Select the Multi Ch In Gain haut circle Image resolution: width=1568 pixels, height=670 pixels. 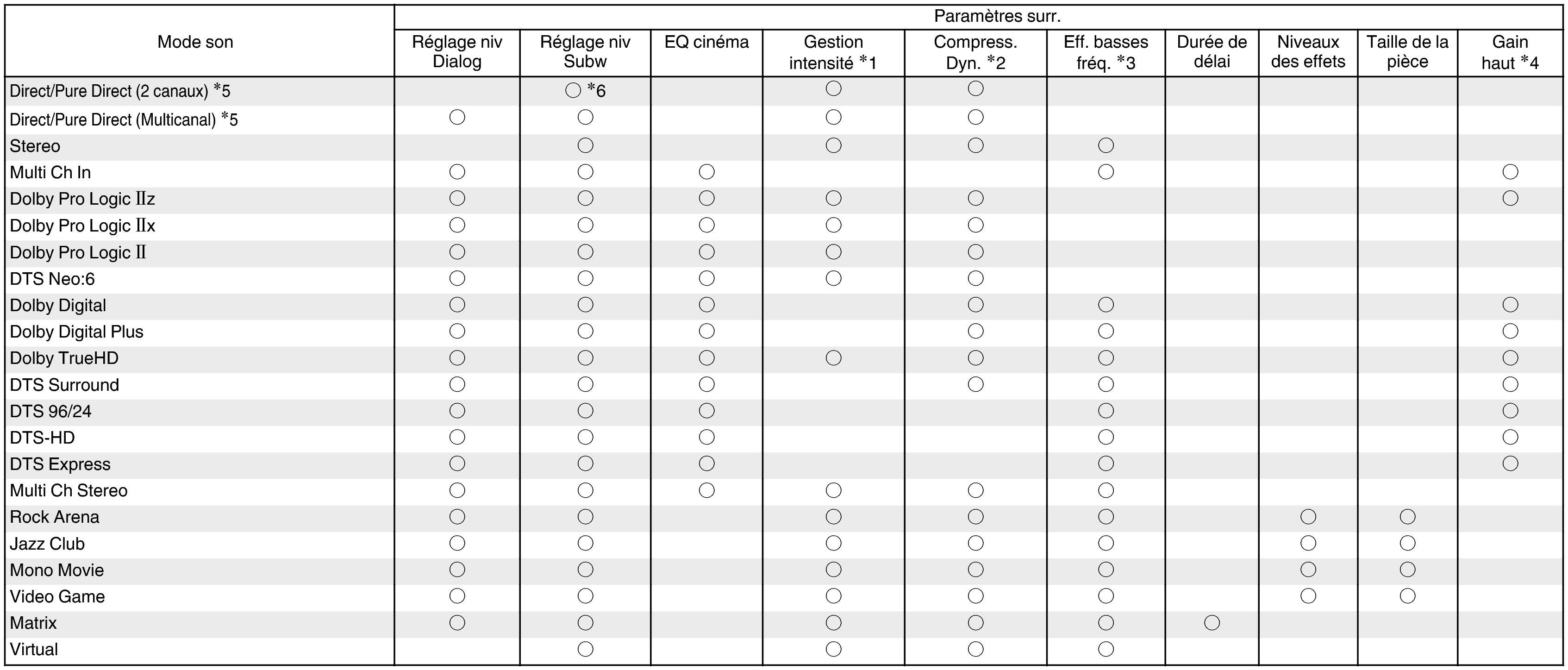(x=1510, y=172)
